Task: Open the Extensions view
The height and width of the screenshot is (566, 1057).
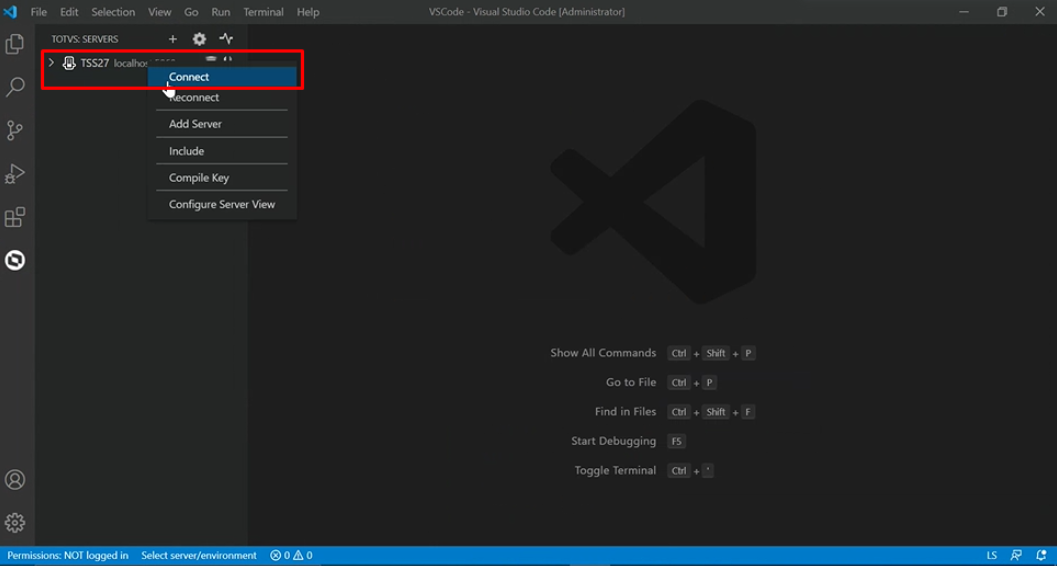Action: (x=15, y=217)
